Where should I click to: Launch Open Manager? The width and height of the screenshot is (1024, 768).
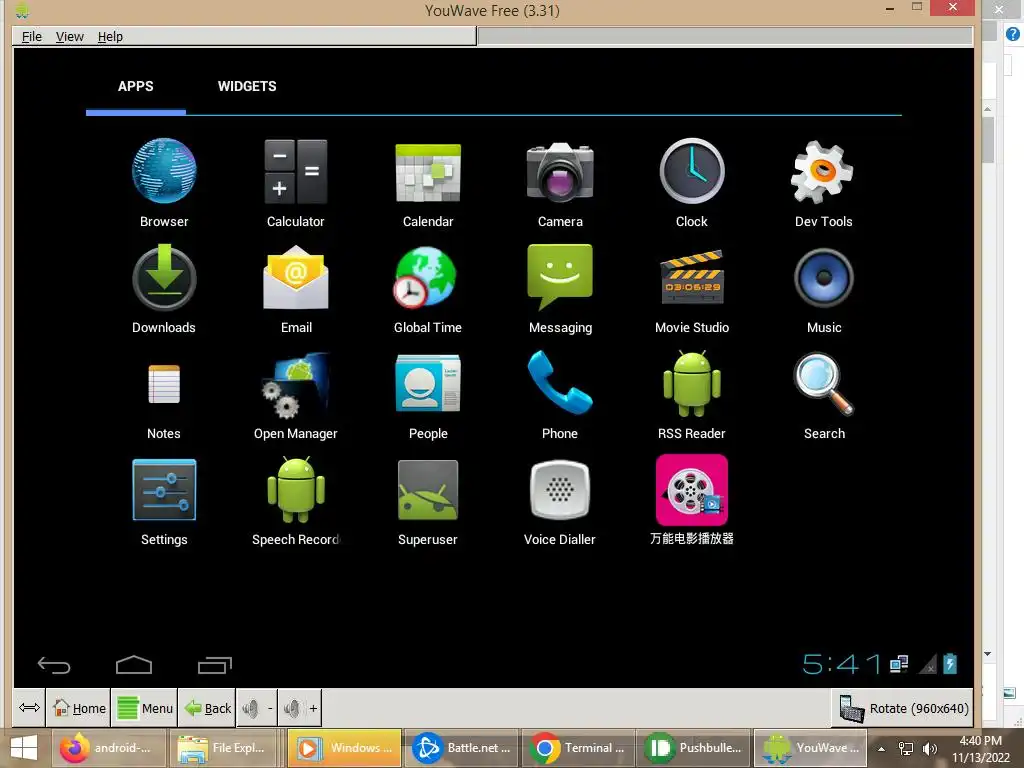[296, 395]
